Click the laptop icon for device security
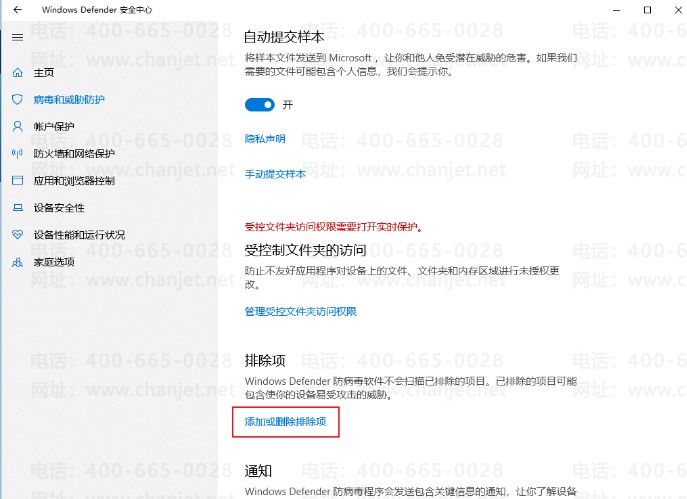Viewport: 687px width, 499px height. [x=18, y=208]
